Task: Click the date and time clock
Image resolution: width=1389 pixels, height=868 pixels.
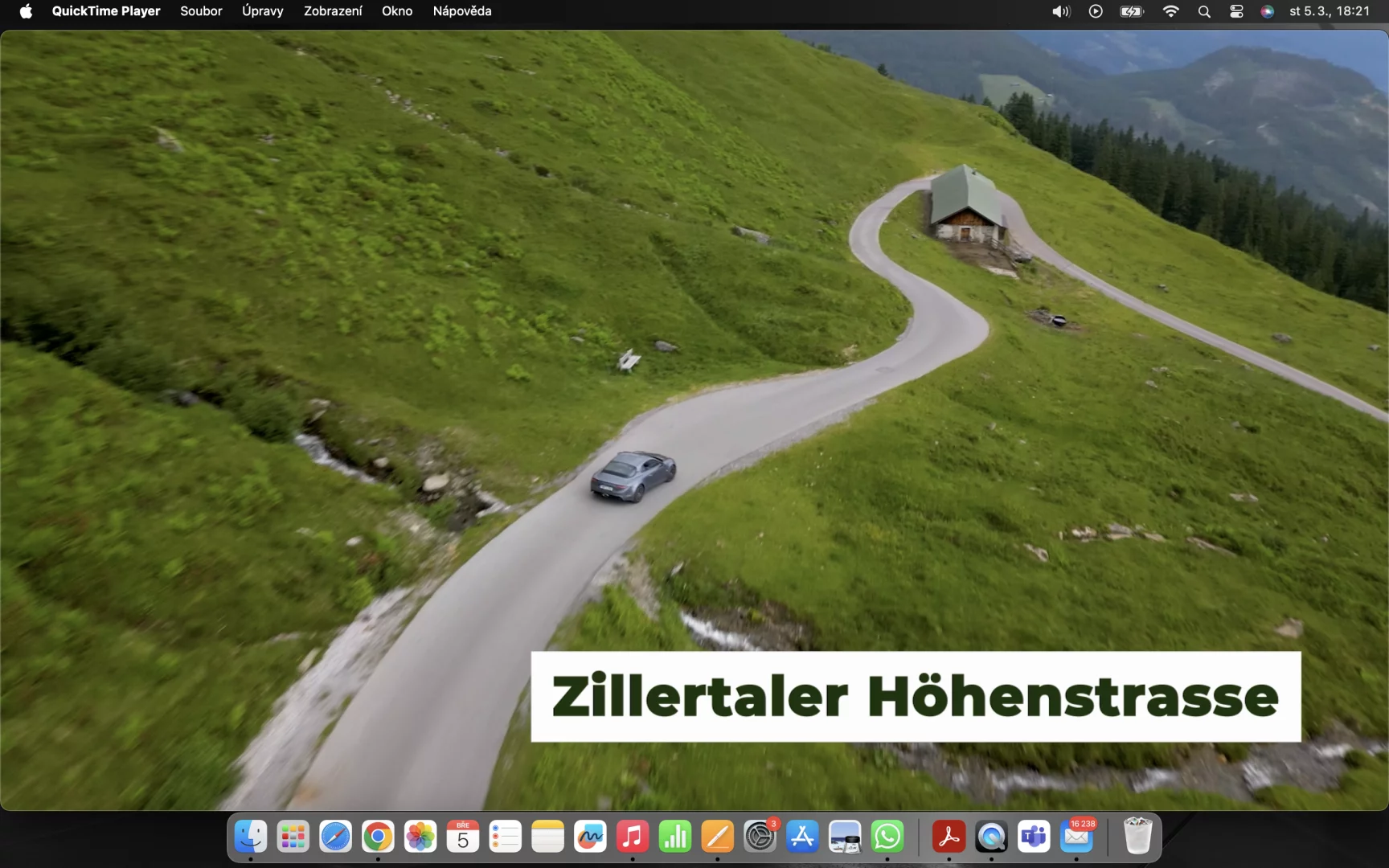Action: coord(1330,11)
